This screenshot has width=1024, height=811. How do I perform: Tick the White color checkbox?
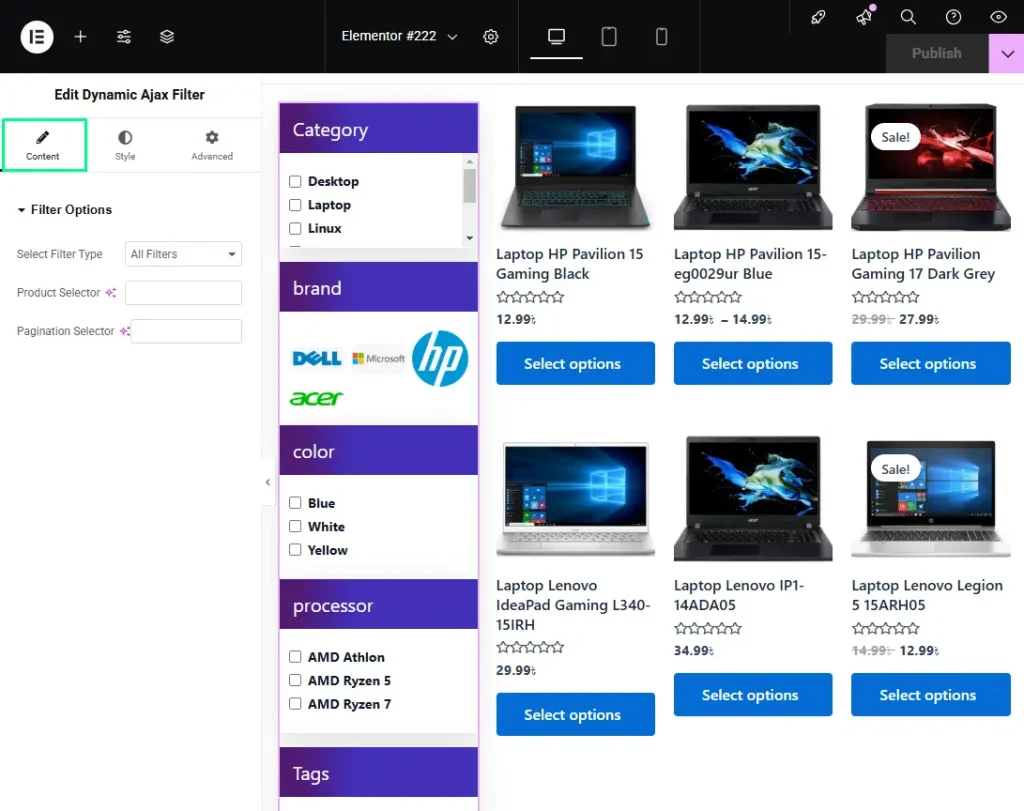295,526
